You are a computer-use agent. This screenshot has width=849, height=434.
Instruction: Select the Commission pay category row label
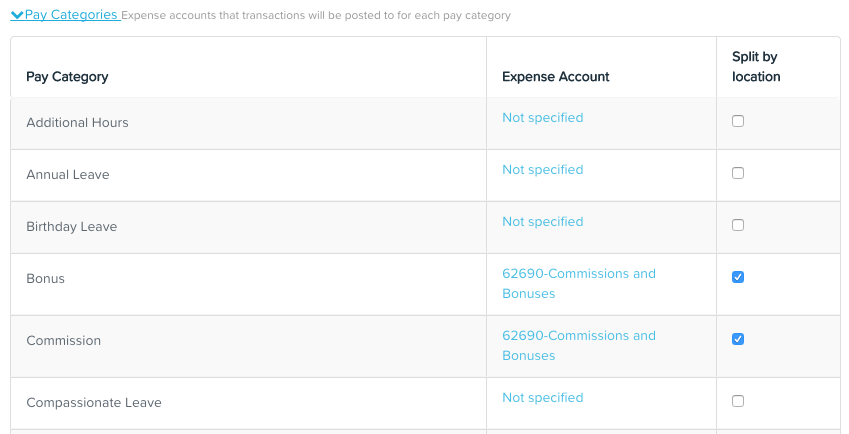tap(63, 340)
